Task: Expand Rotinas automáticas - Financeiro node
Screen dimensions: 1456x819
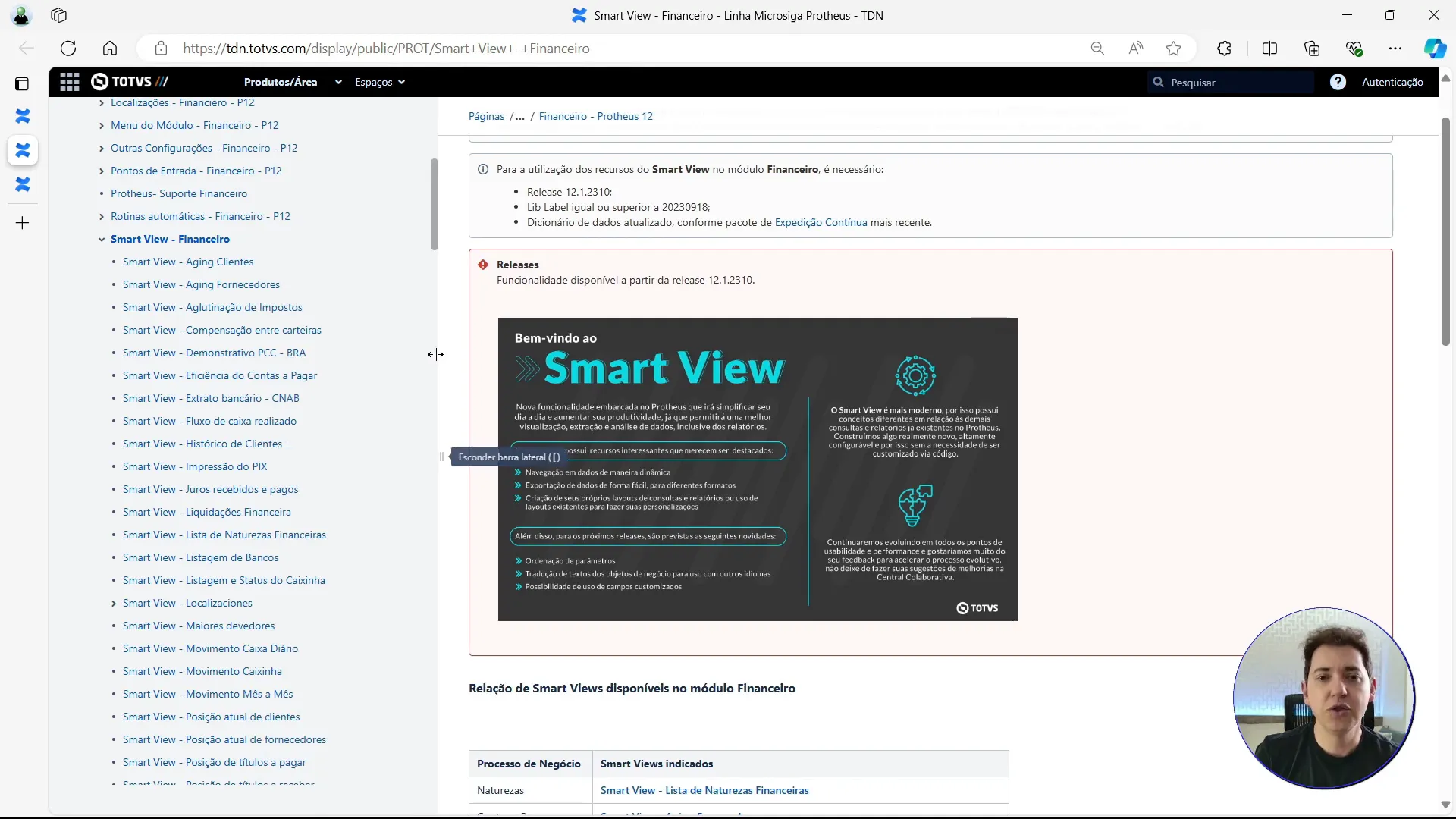Action: click(x=102, y=217)
